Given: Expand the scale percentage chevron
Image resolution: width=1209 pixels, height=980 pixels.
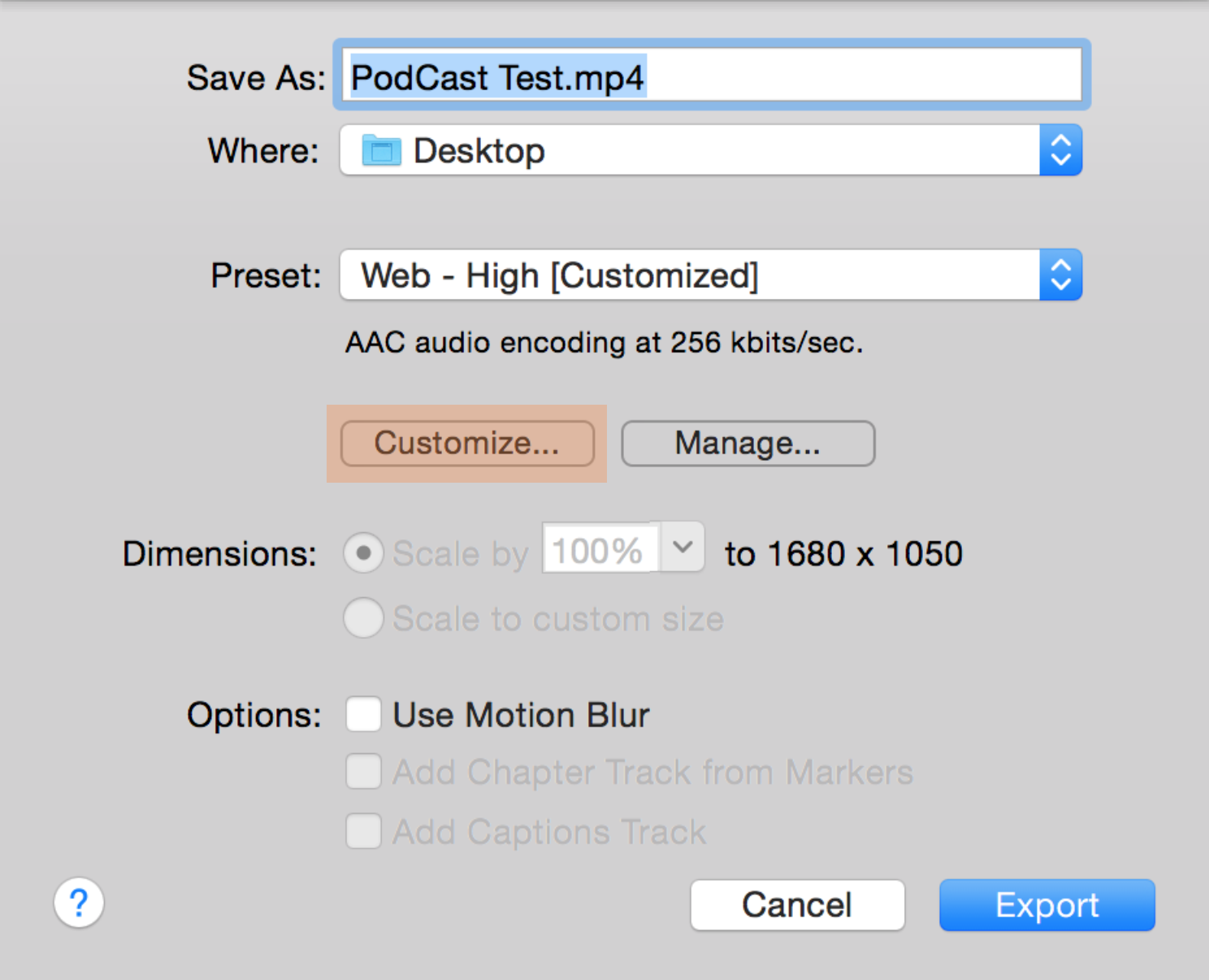Looking at the screenshot, I should [682, 549].
